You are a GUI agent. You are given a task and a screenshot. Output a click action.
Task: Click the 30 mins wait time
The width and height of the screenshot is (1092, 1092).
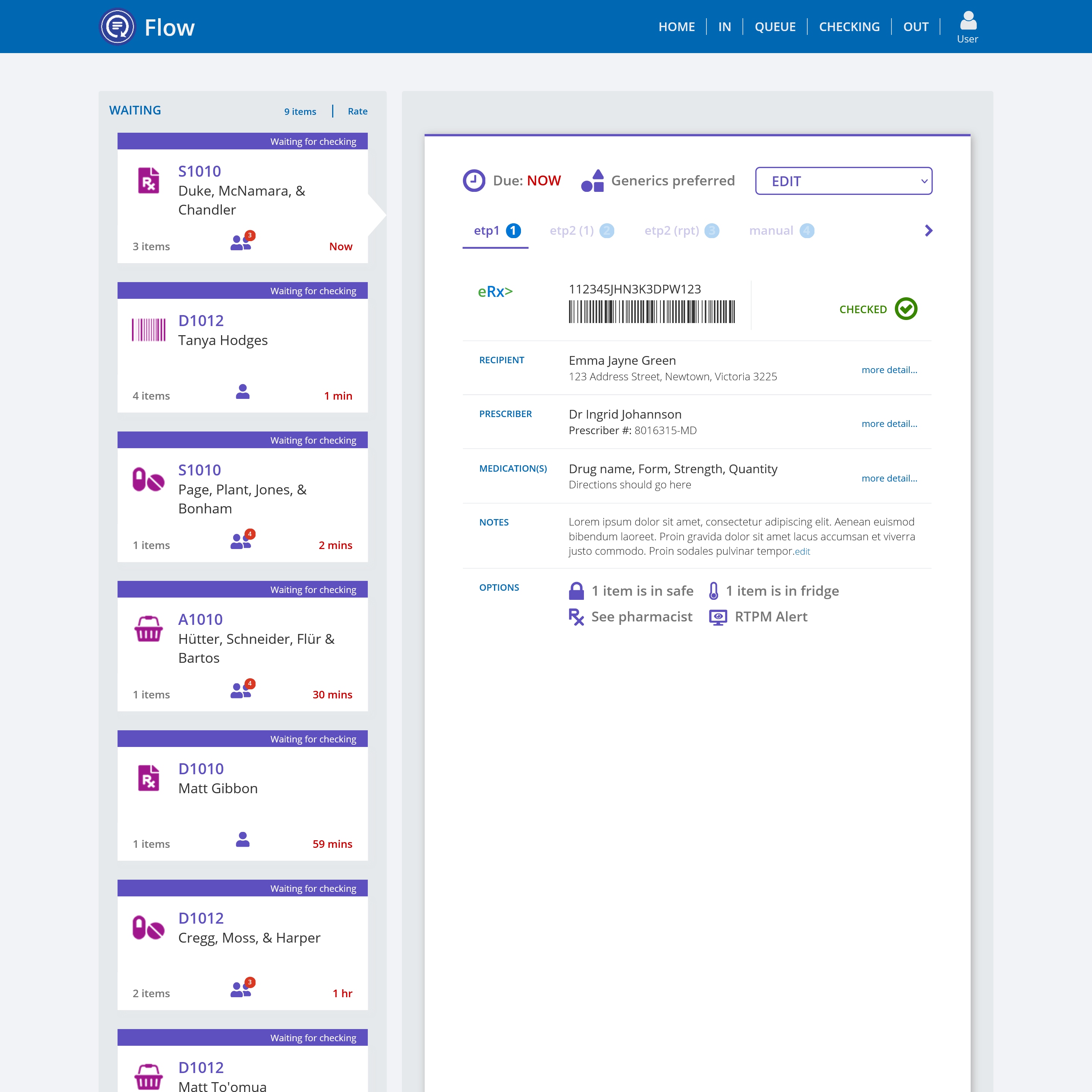coord(333,695)
